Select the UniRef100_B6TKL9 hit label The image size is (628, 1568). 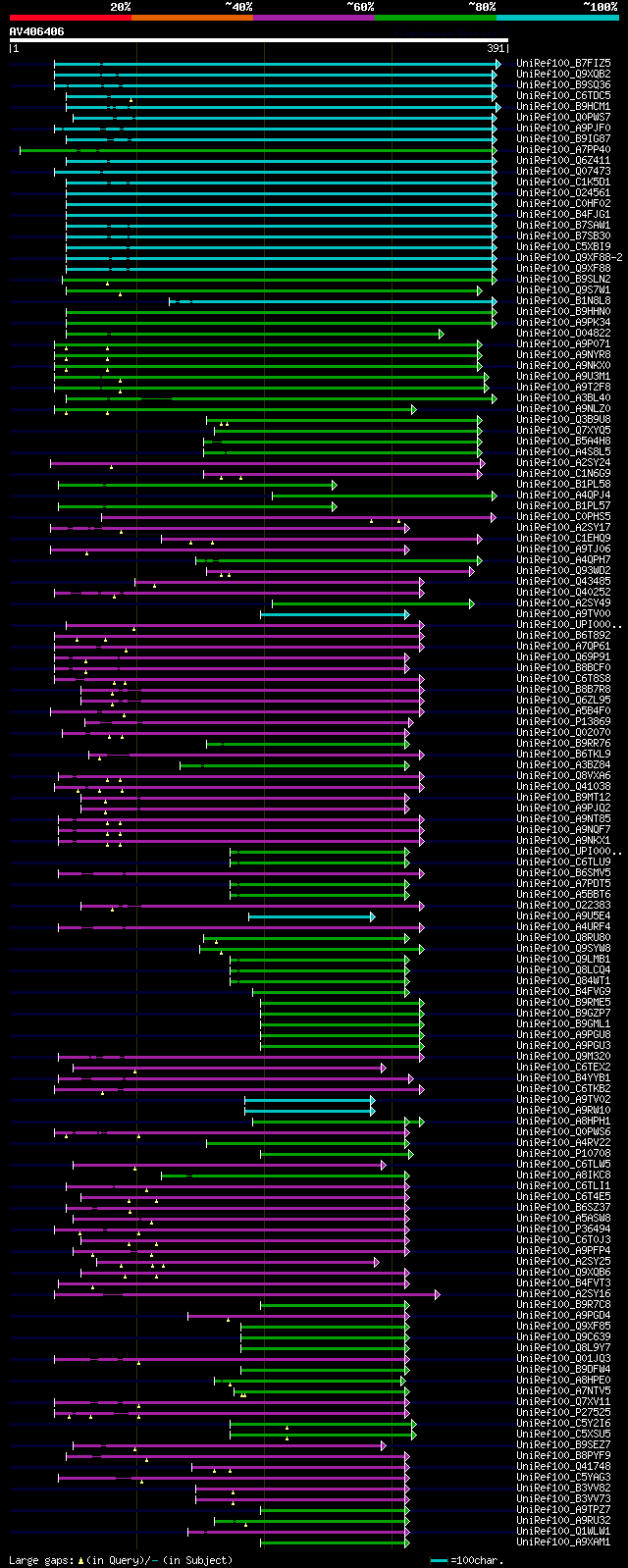[563, 754]
